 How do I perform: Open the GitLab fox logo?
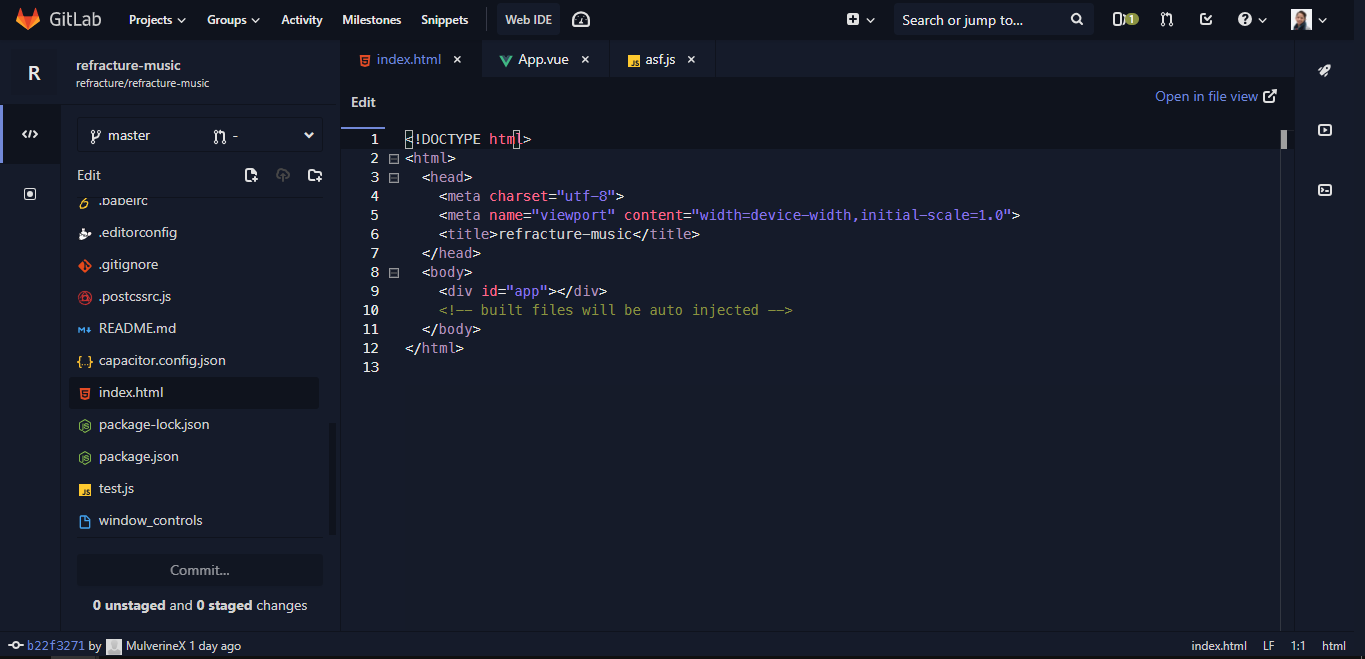27,18
